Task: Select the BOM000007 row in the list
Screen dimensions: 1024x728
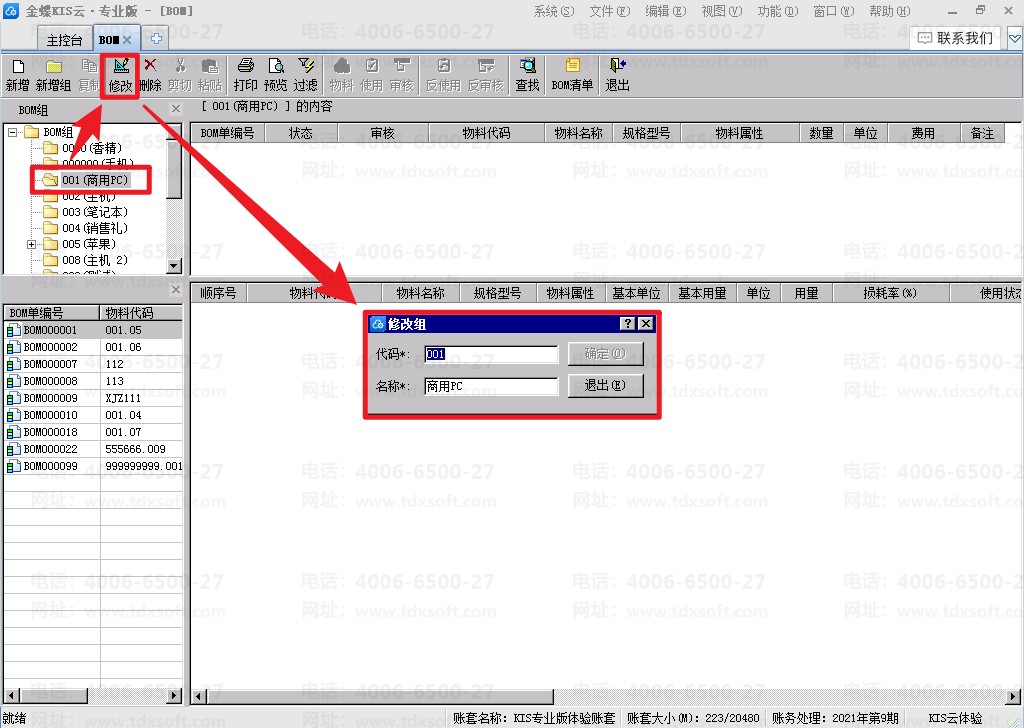Action: pos(93,364)
